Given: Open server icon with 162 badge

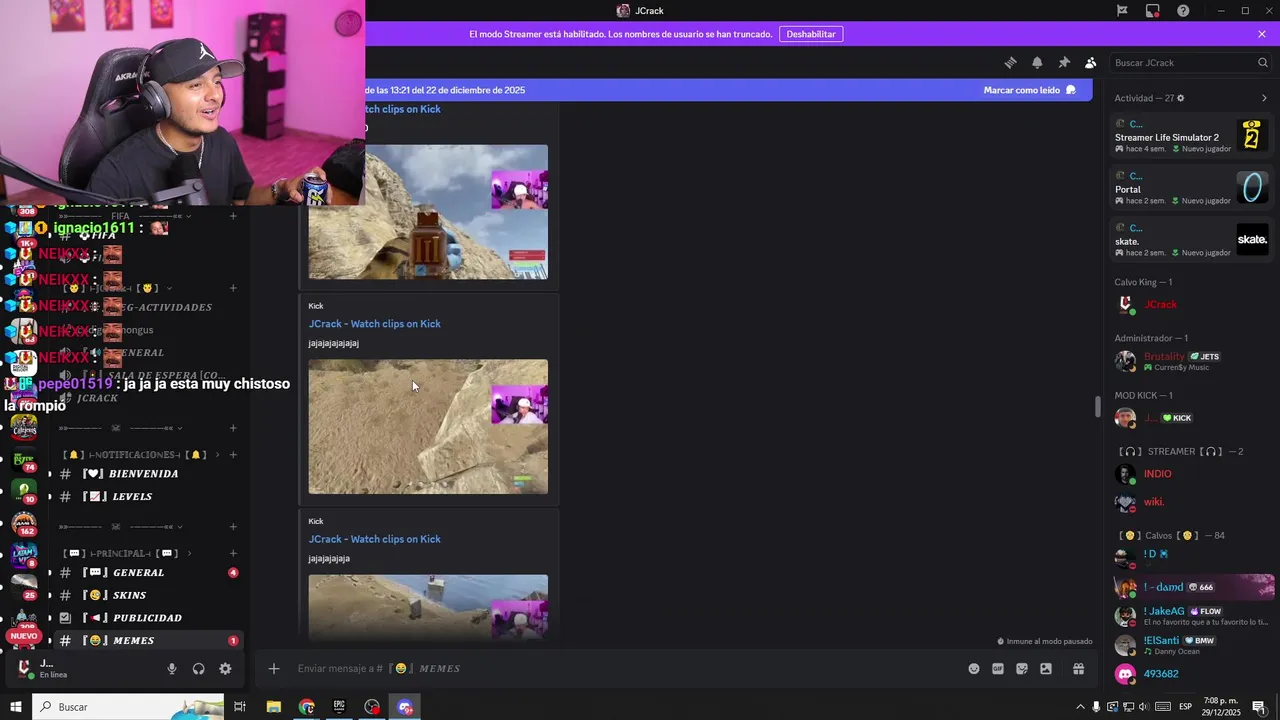Looking at the screenshot, I should (x=23, y=522).
